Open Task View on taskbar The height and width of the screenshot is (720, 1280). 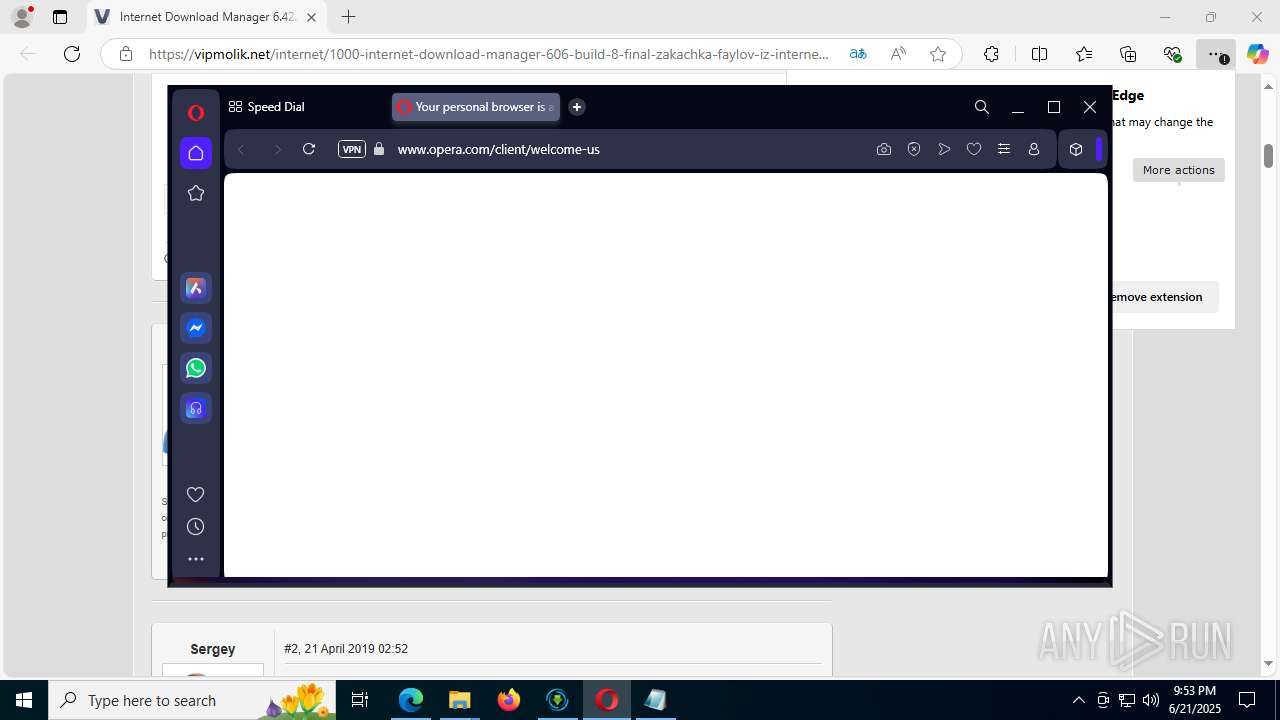click(x=360, y=700)
